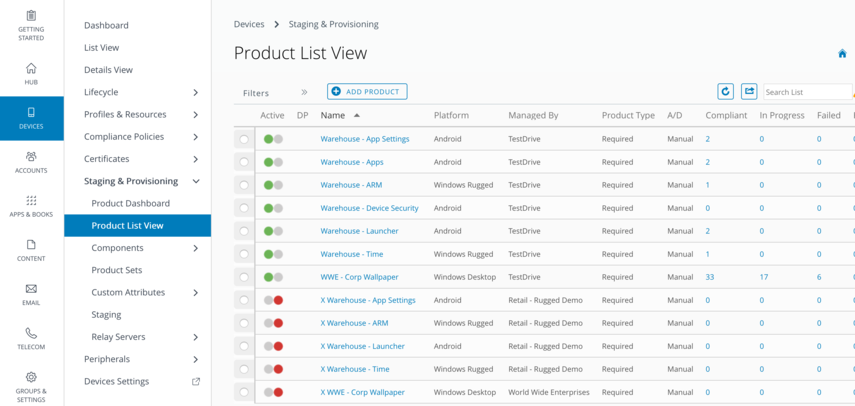Go to Hub in left navigation
Image resolution: width=855 pixels, height=406 pixels.
click(x=31, y=69)
